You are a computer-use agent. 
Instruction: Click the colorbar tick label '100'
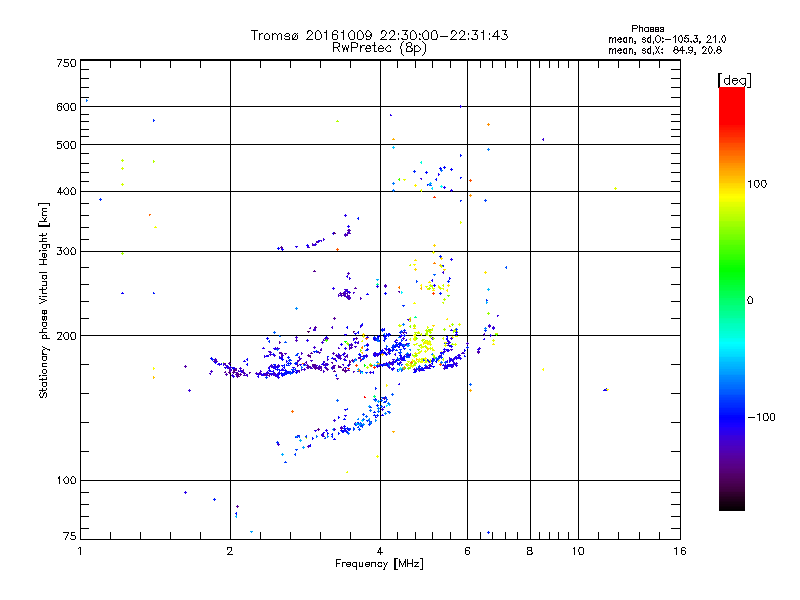coord(757,184)
